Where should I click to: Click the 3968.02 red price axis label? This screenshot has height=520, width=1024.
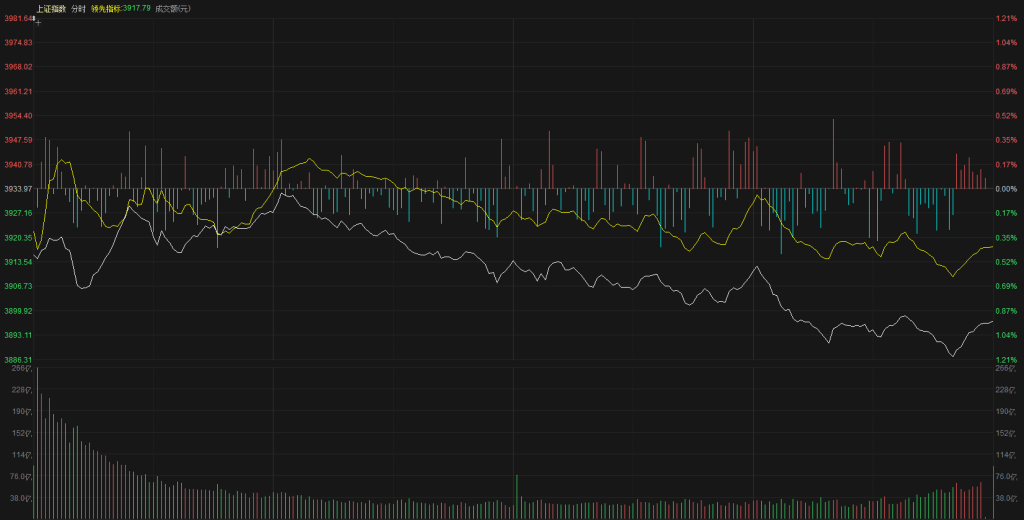click(x=17, y=67)
